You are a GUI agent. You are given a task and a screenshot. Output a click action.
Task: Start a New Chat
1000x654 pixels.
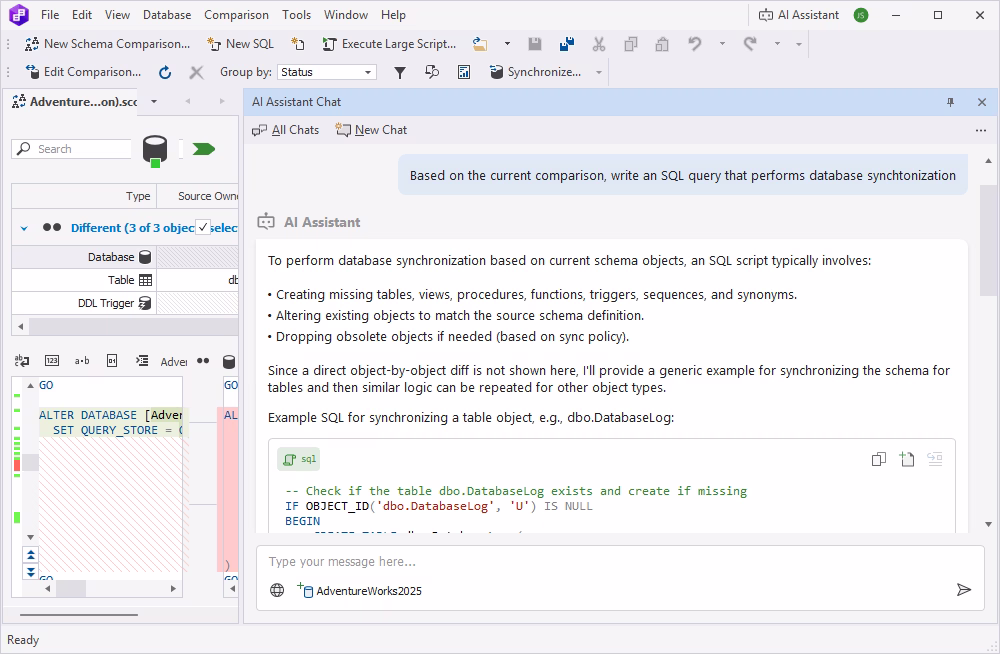point(371,130)
